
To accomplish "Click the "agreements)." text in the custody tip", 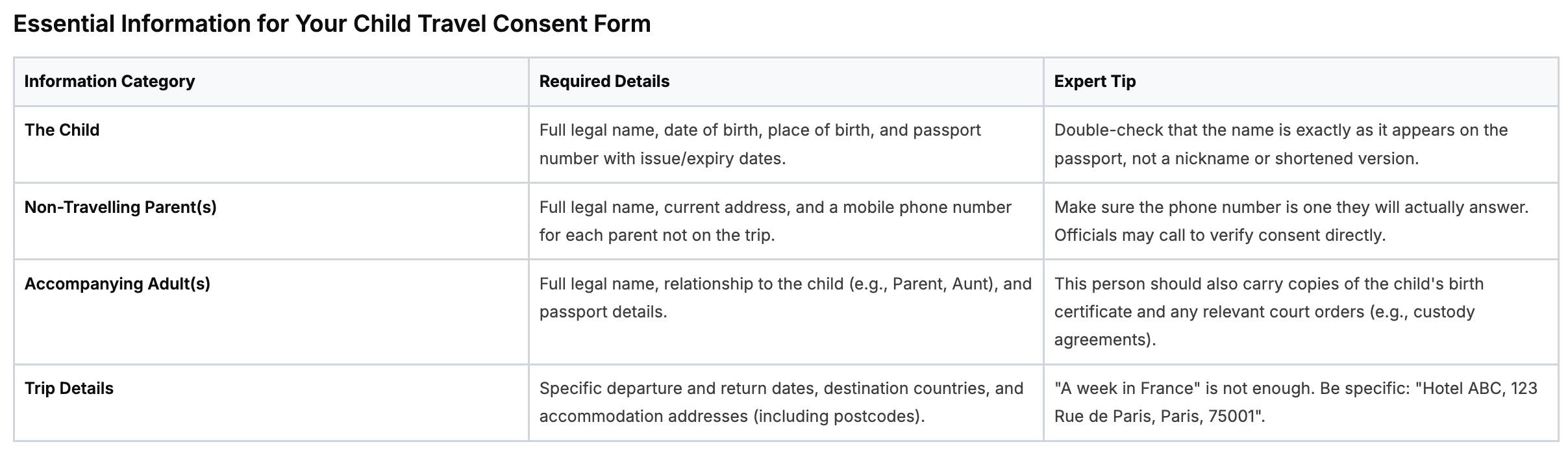I will coord(1105,339).
